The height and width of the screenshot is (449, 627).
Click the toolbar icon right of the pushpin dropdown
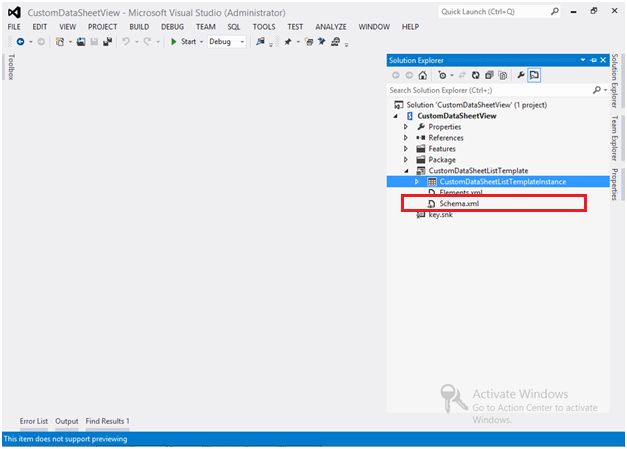pyautogui.click(x=309, y=42)
